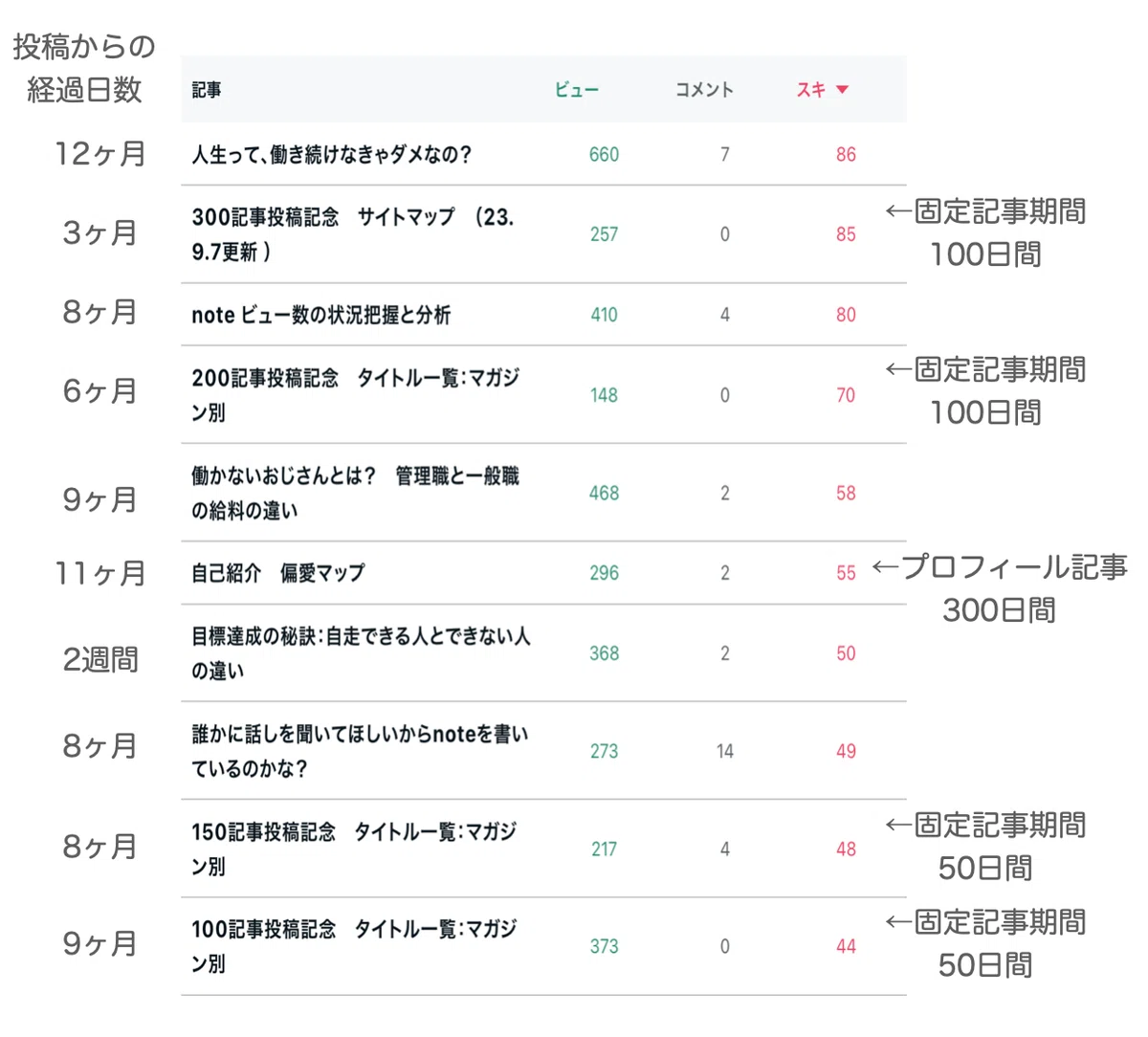Open 自己紹介 偏愛マップ article
The image size is (1148, 1037).
coord(277,573)
